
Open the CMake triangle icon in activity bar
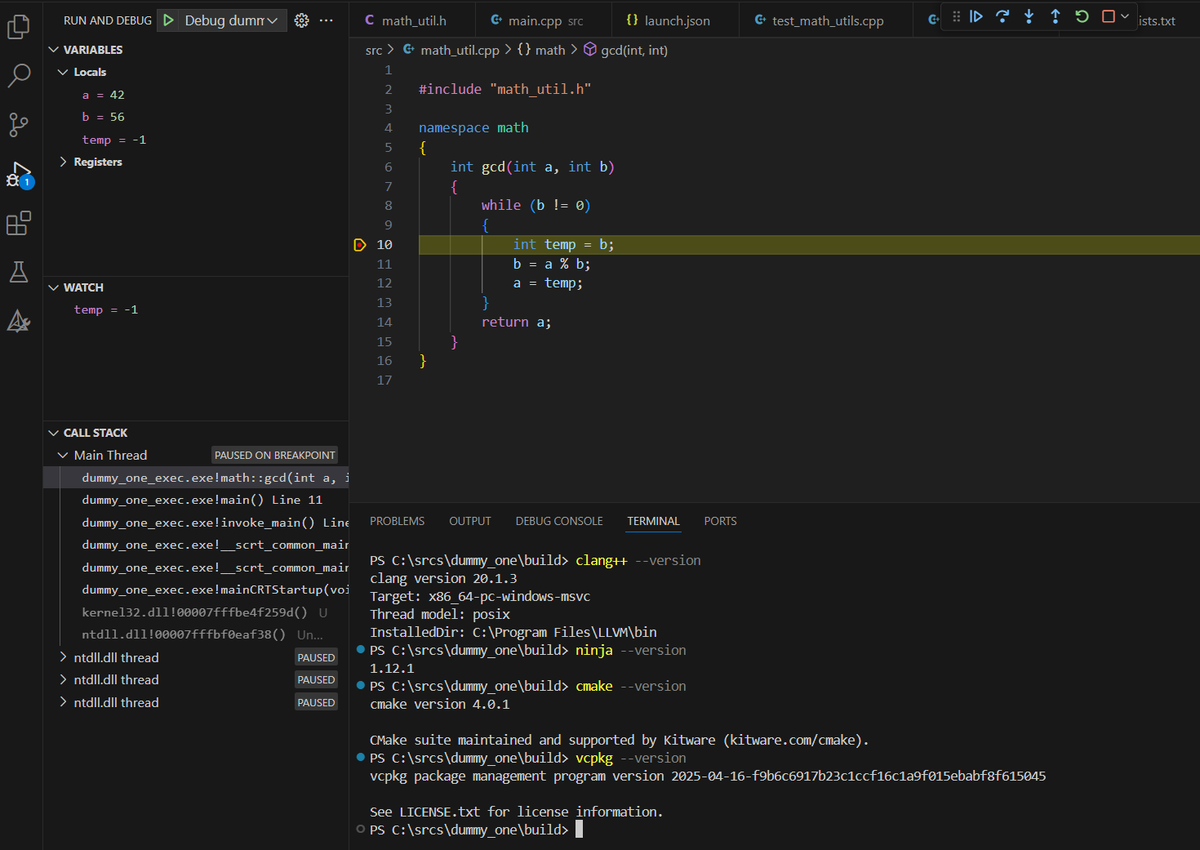19,321
